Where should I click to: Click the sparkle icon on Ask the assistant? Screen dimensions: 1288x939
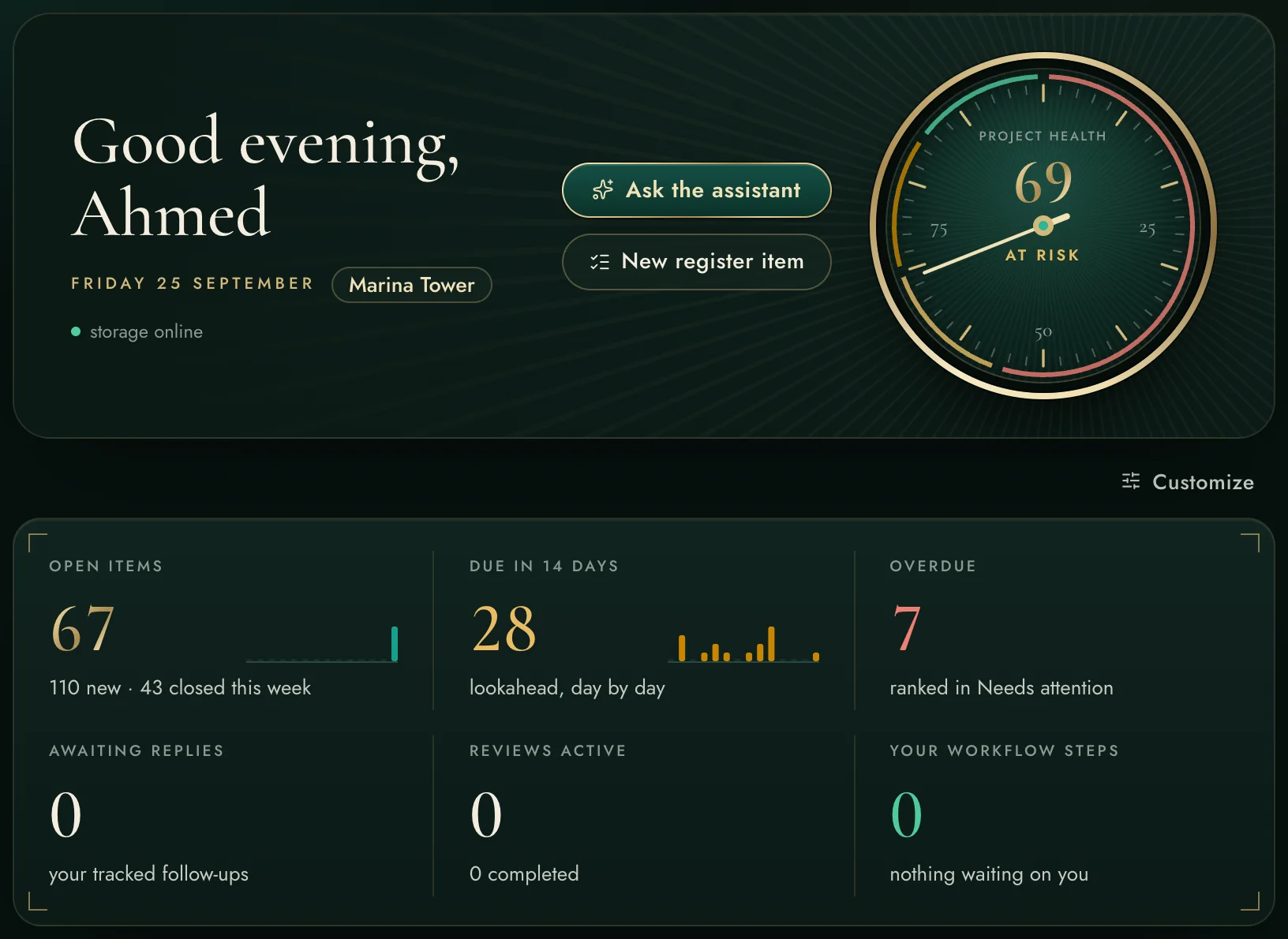pyautogui.click(x=603, y=189)
